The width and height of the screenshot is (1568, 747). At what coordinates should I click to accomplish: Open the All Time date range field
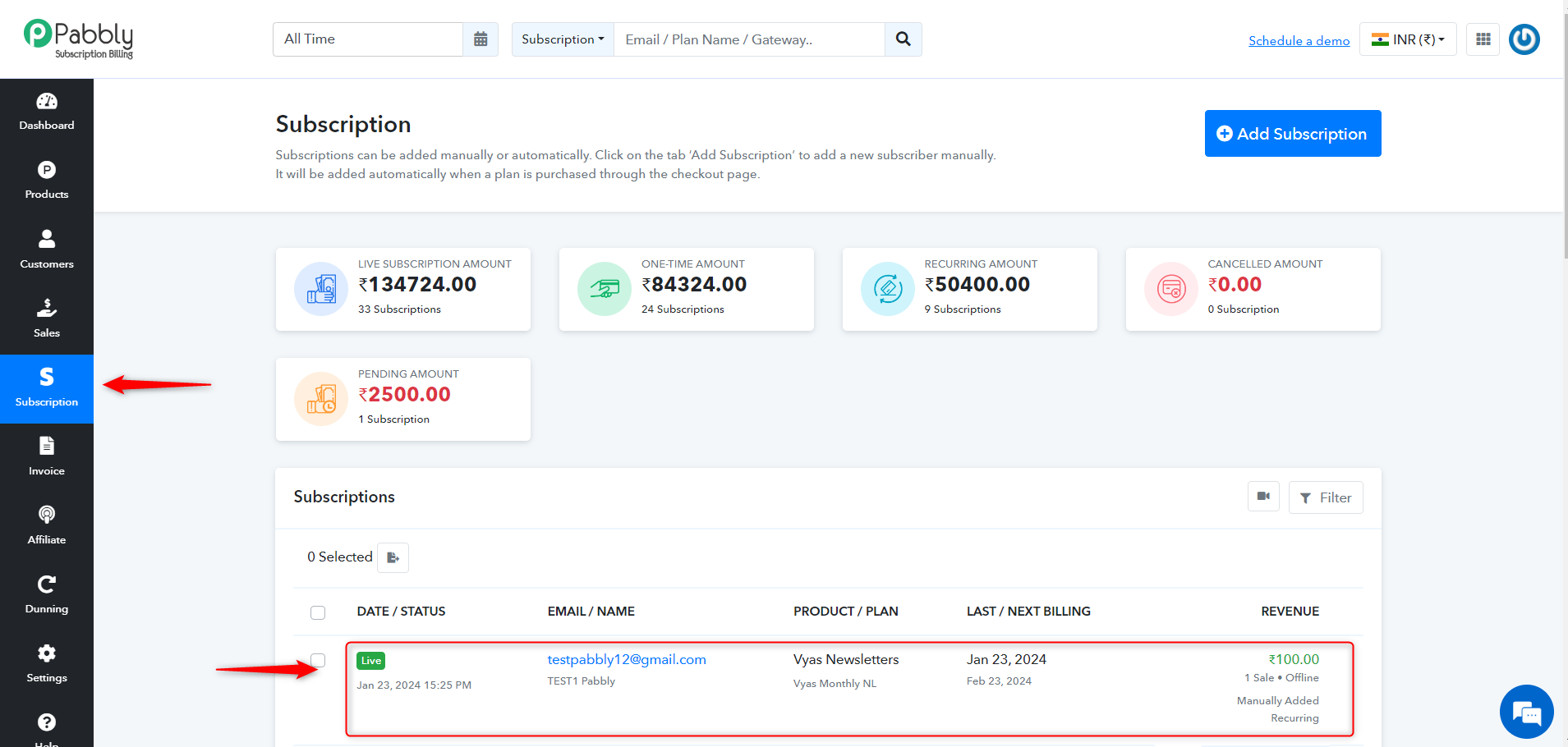pos(368,39)
